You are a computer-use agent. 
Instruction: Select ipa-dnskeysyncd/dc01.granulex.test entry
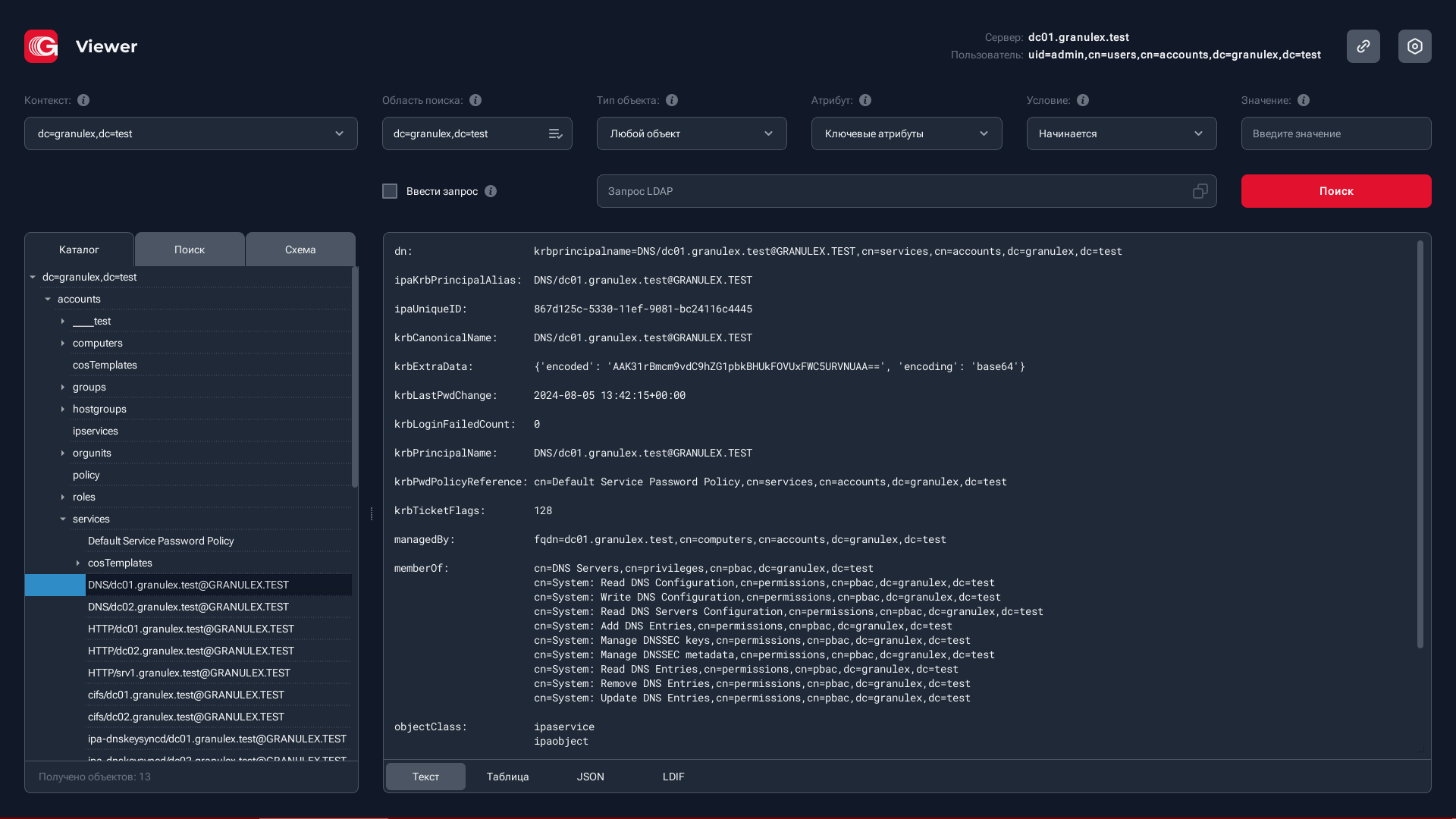point(217,739)
